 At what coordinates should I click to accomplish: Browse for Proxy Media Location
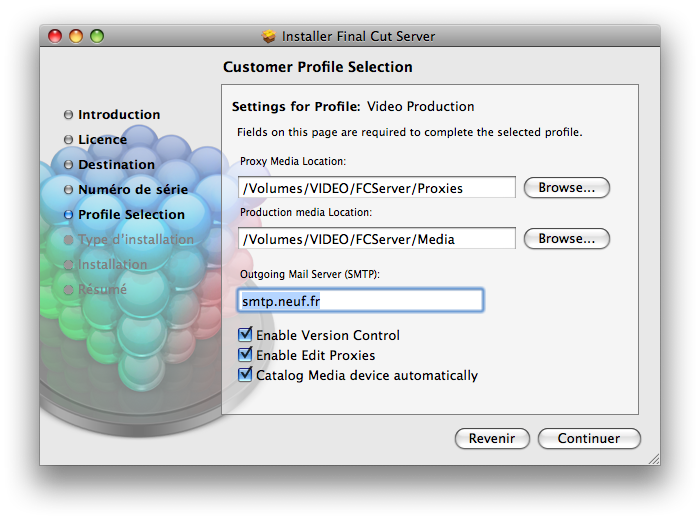(567, 187)
